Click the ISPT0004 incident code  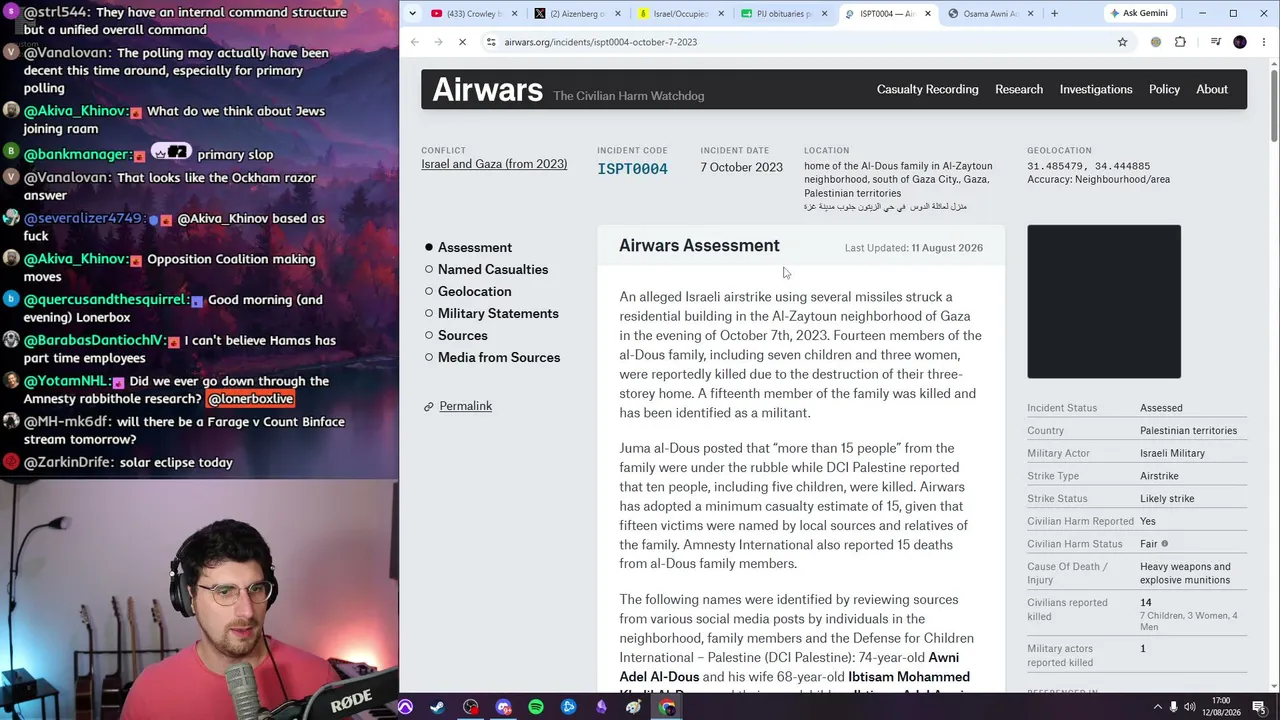632,168
